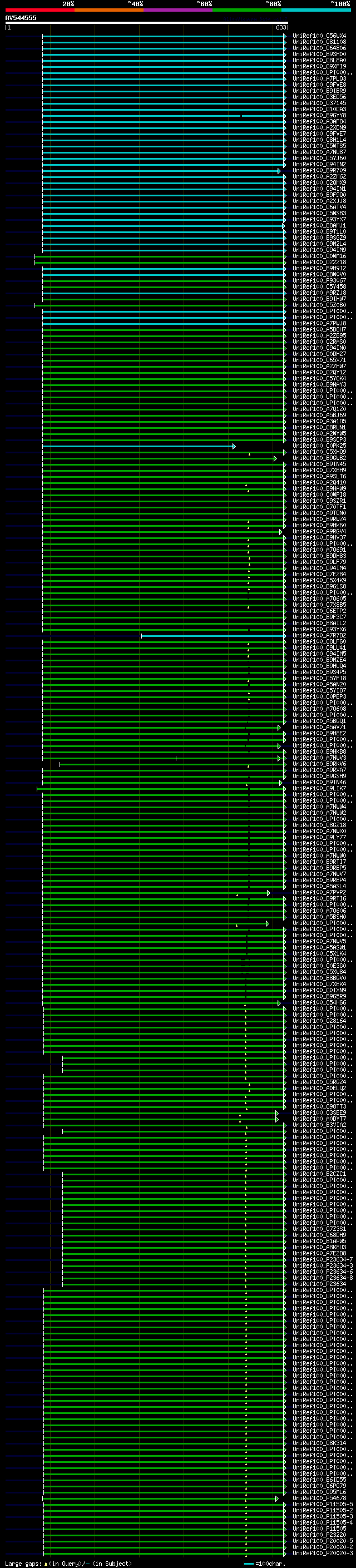Viewport: 356px width, 1568px height.
Task: Select hit label UniRef100_B9GWB2
Action: (319, 458)
